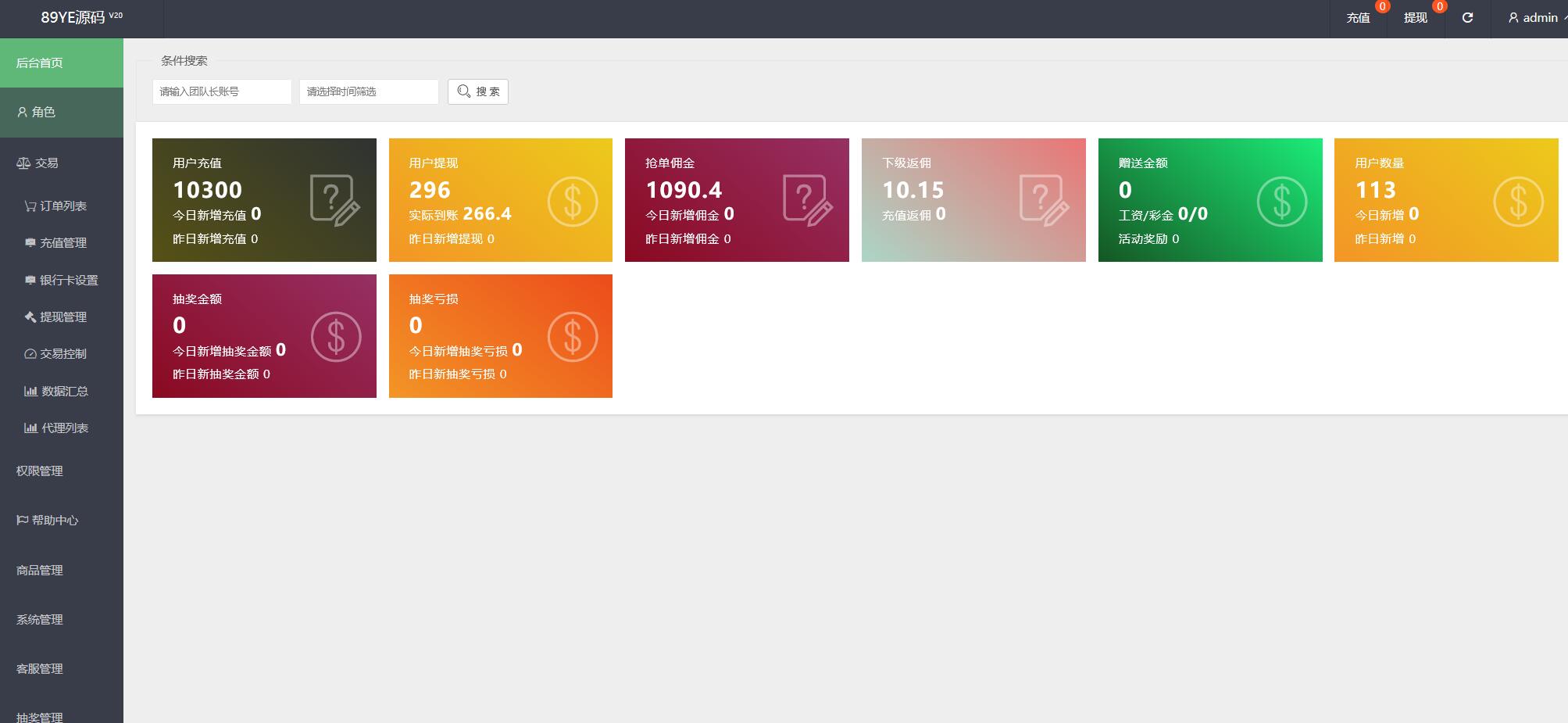Click the 用户充值 total 10300
1568x723 pixels.
click(208, 190)
